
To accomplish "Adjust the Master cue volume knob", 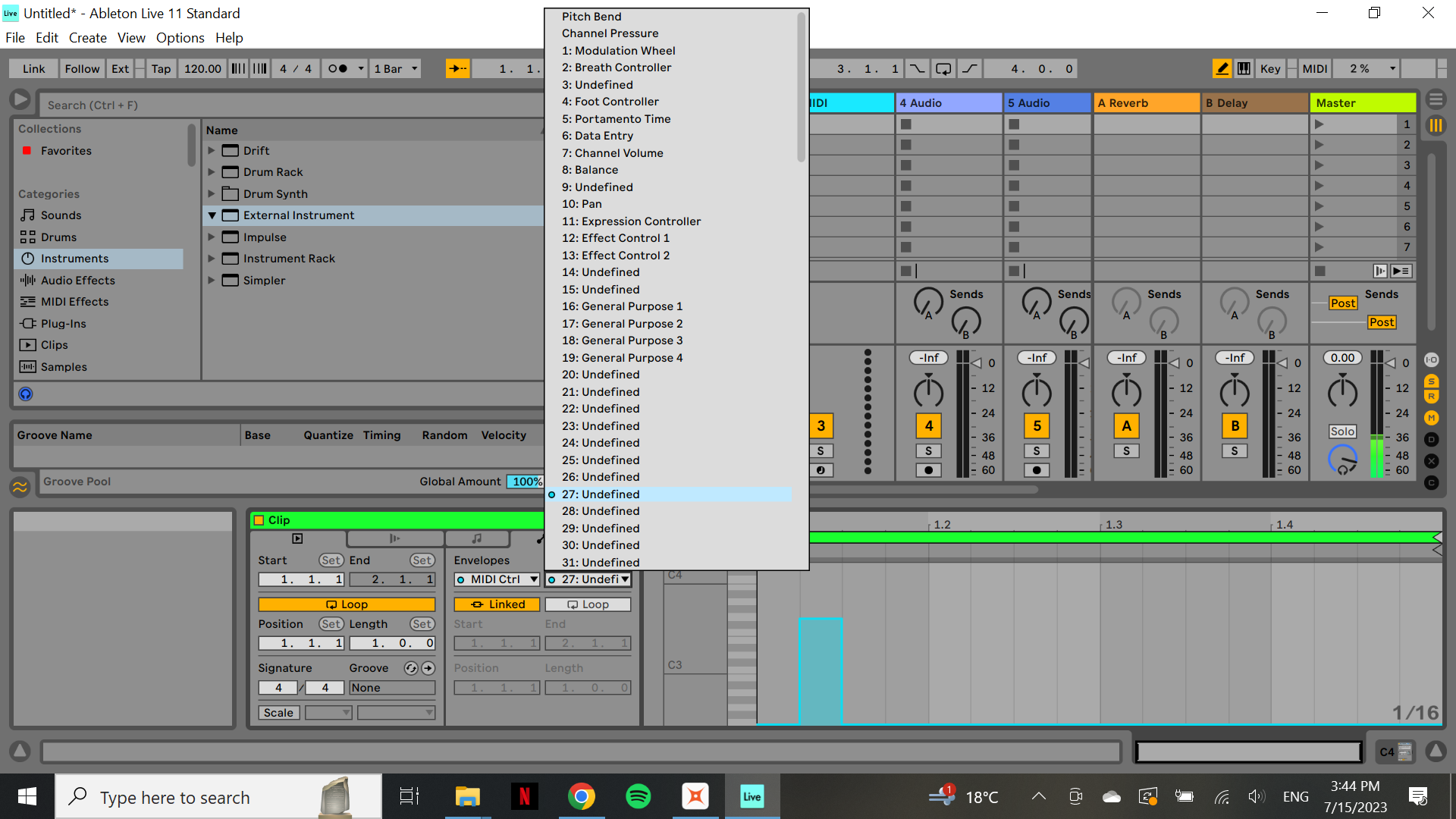I will pos(1342,459).
